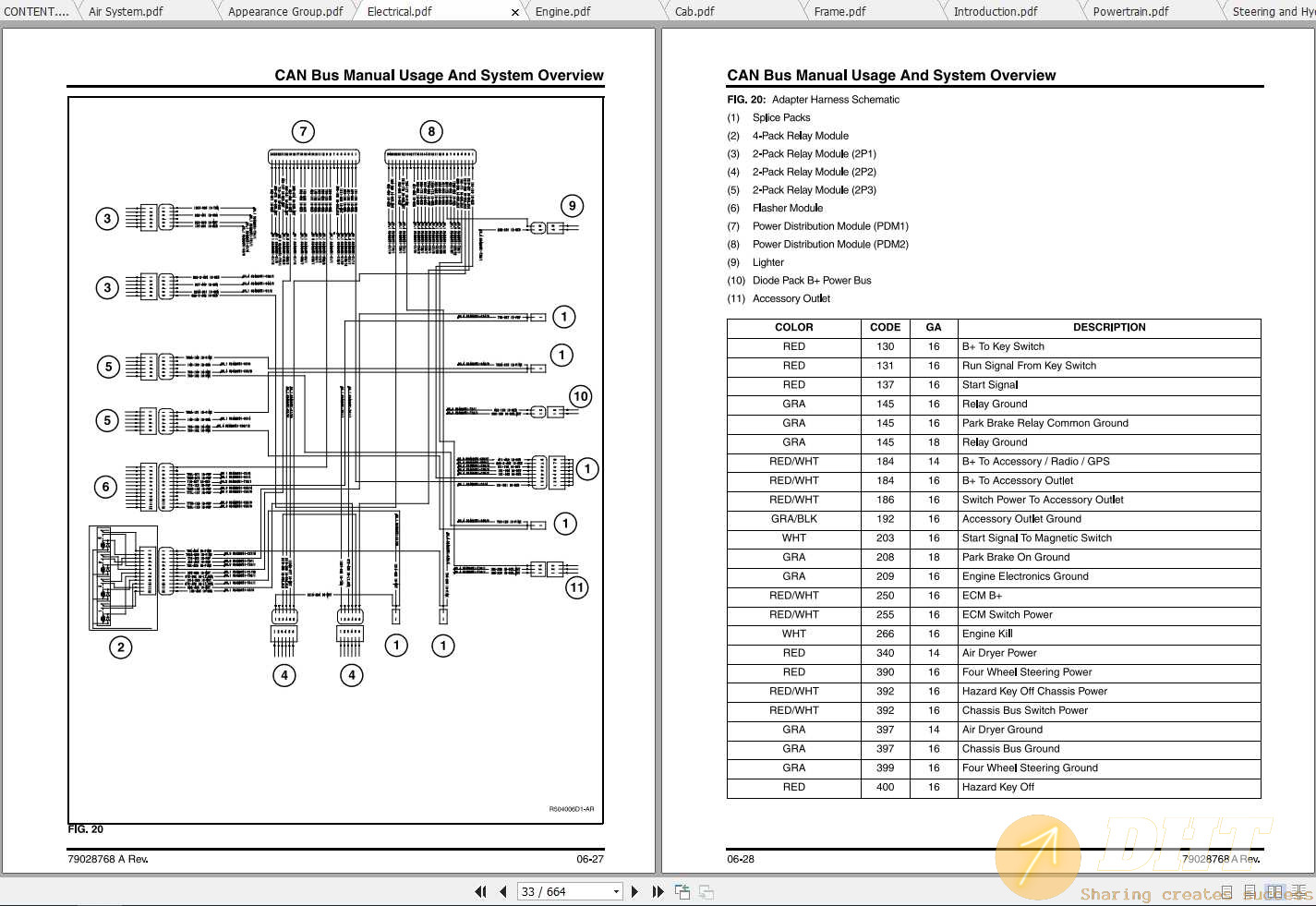Click legend item 'Flasher Module'
Screen dimensions: 1316x906
(787, 208)
